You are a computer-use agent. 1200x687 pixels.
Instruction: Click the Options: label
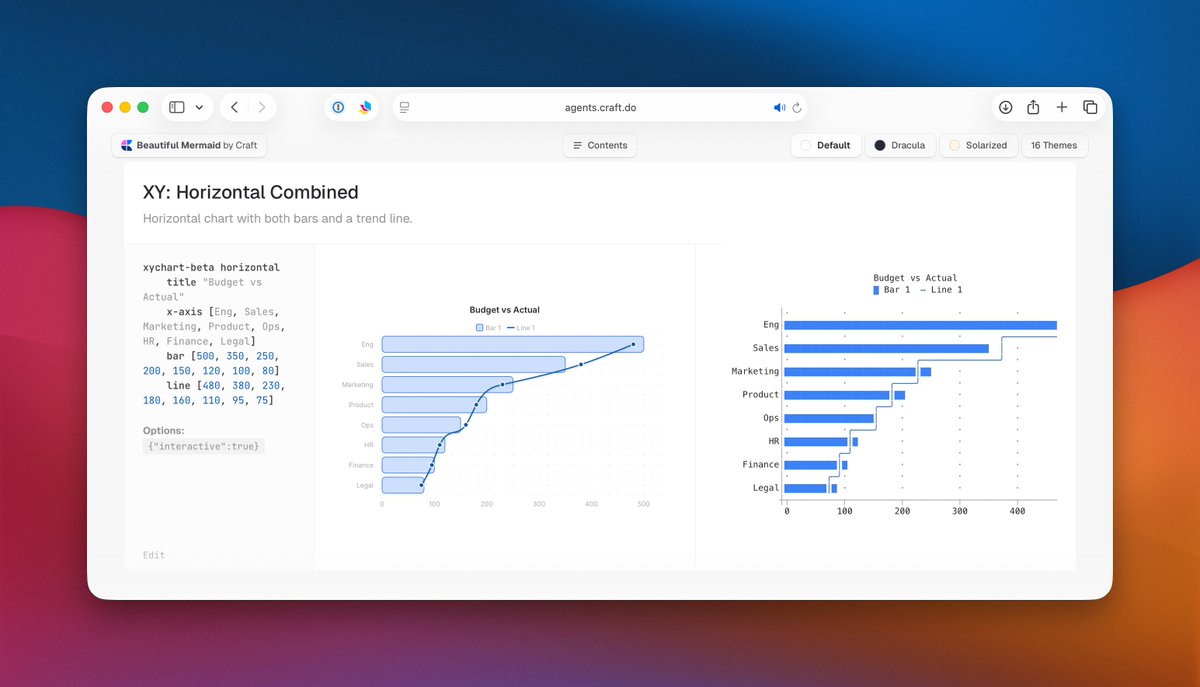[164, 431]
